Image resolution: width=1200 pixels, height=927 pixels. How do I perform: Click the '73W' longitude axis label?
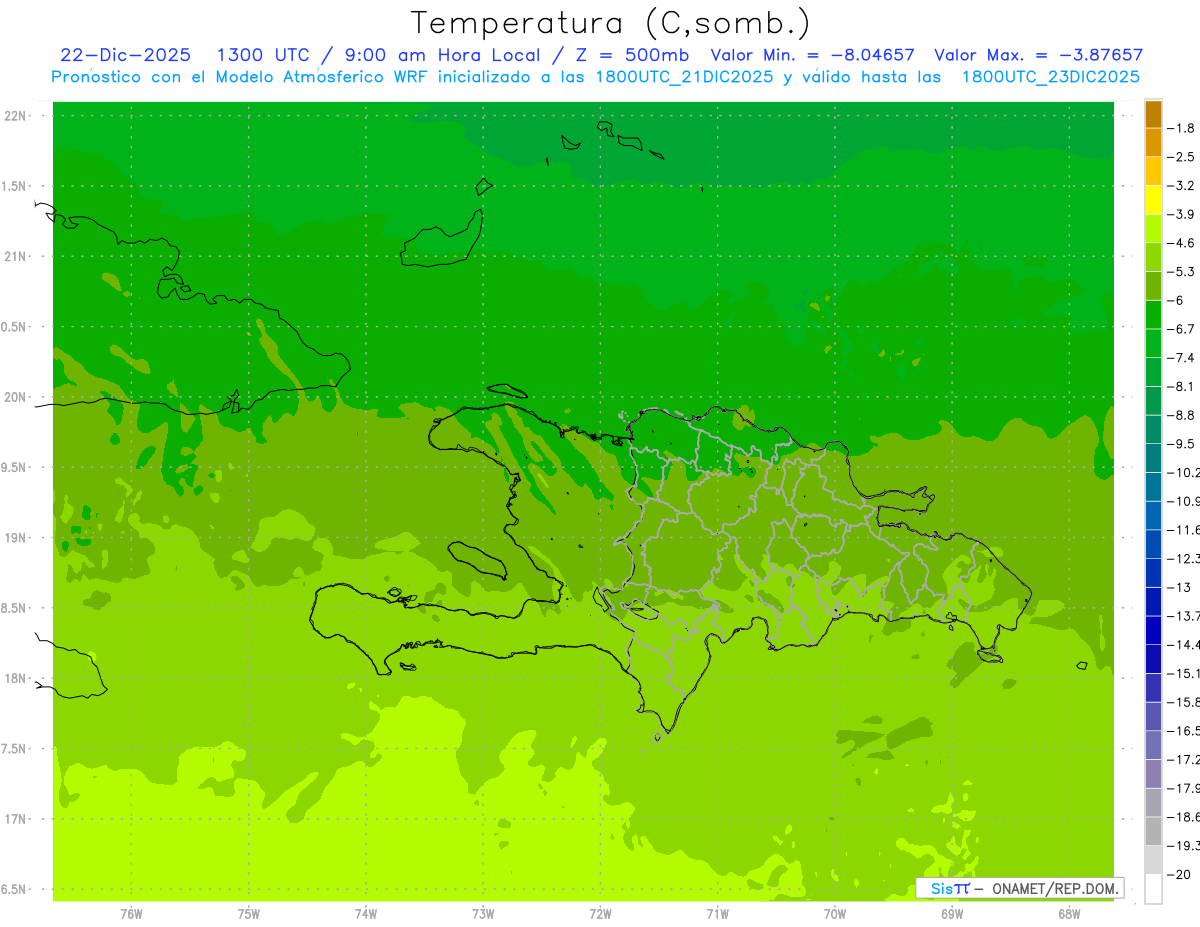(483, 914)
